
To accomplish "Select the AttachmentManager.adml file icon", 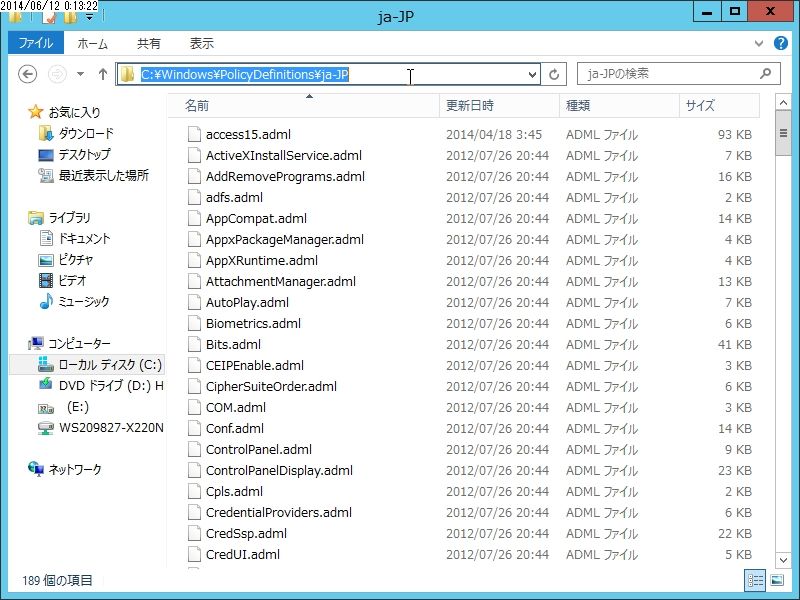I will (194, 281).
